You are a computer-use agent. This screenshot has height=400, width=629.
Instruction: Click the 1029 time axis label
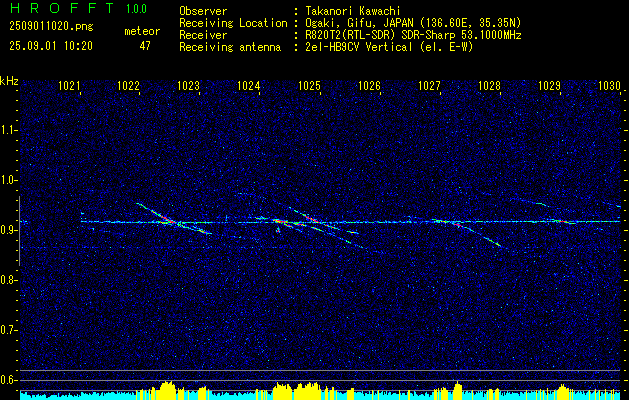549,85
